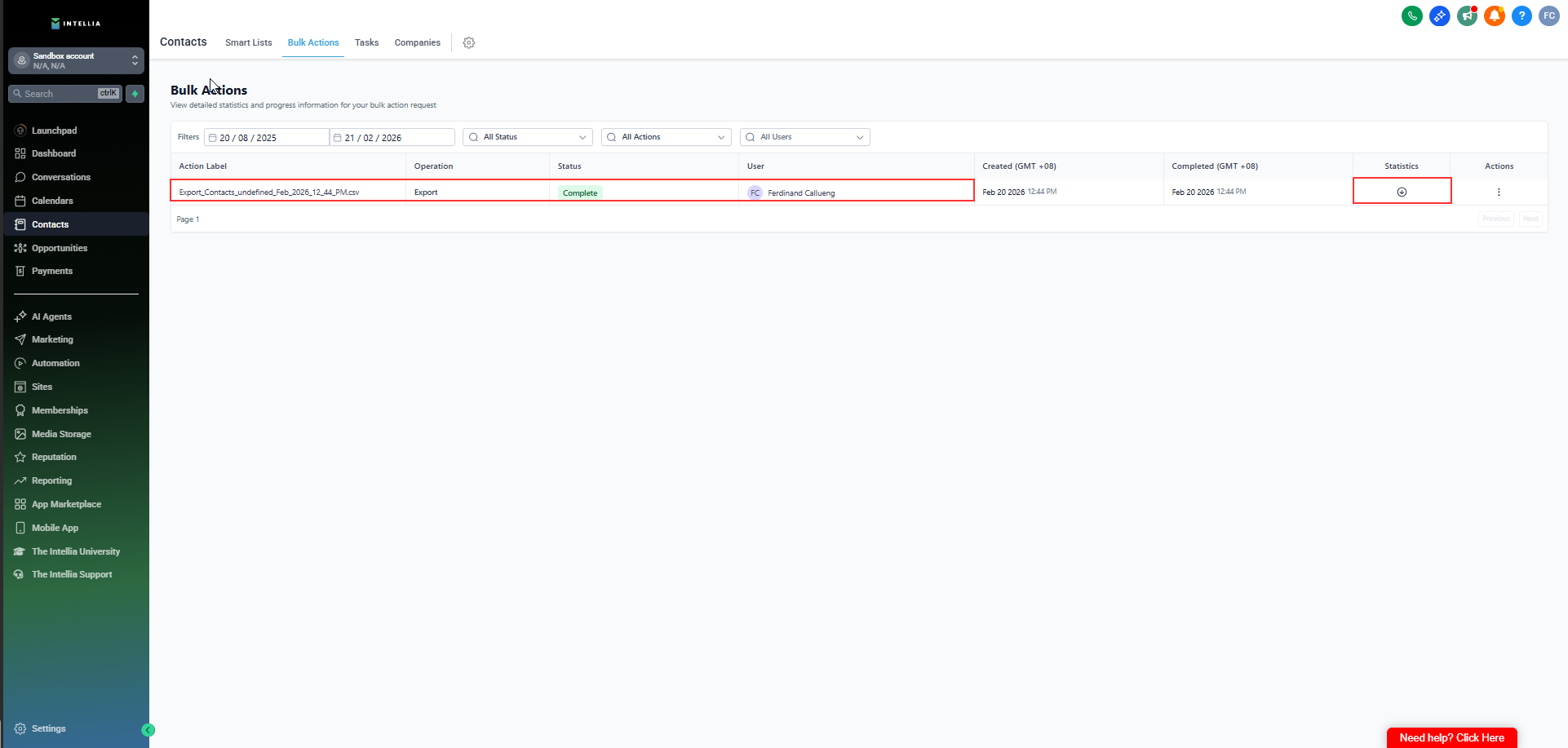1568x748 pixels.
Task: Open the Contacts settings gear icon
Action: coord(469,42)
